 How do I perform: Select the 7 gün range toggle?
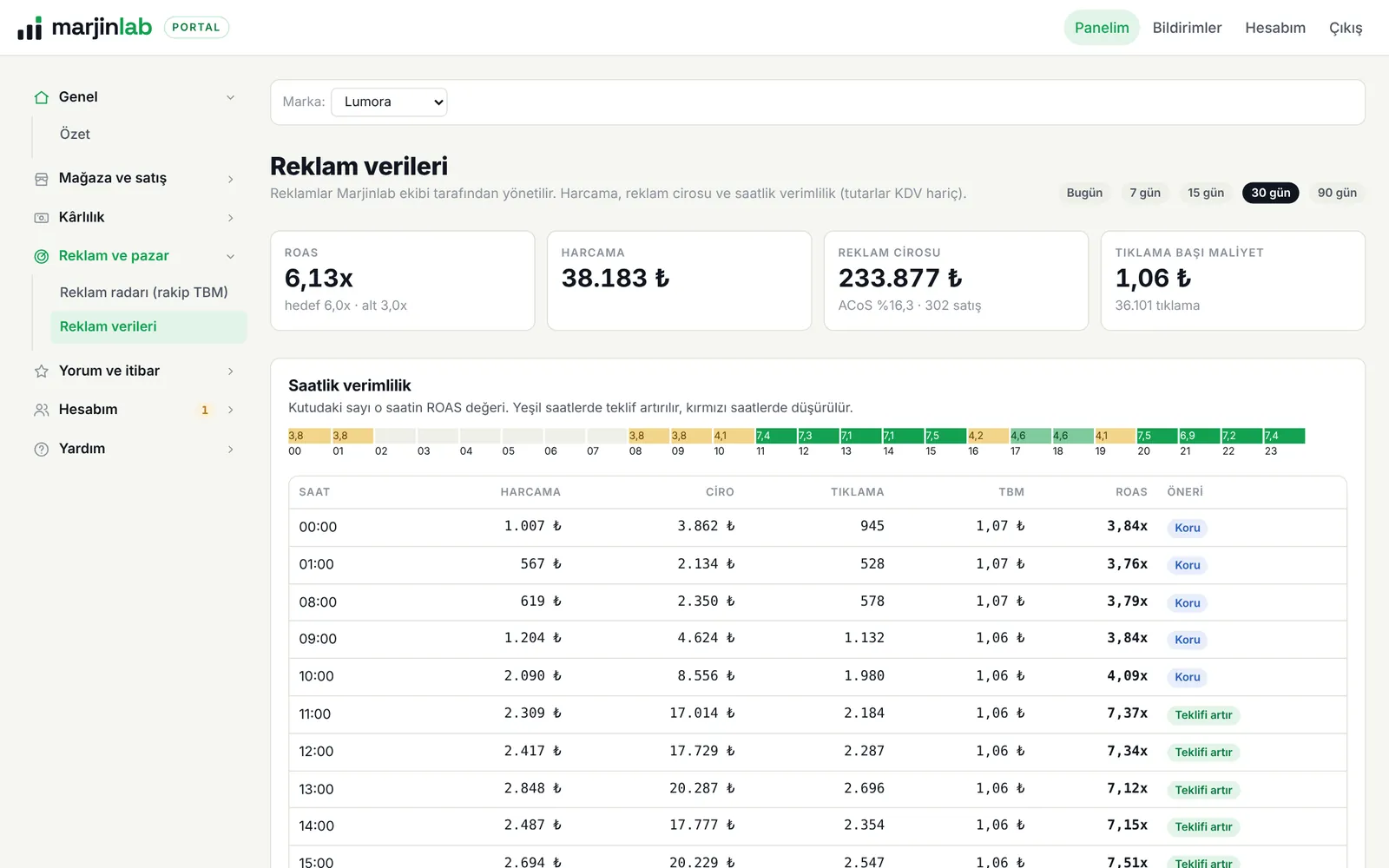tap(1145, 193)
